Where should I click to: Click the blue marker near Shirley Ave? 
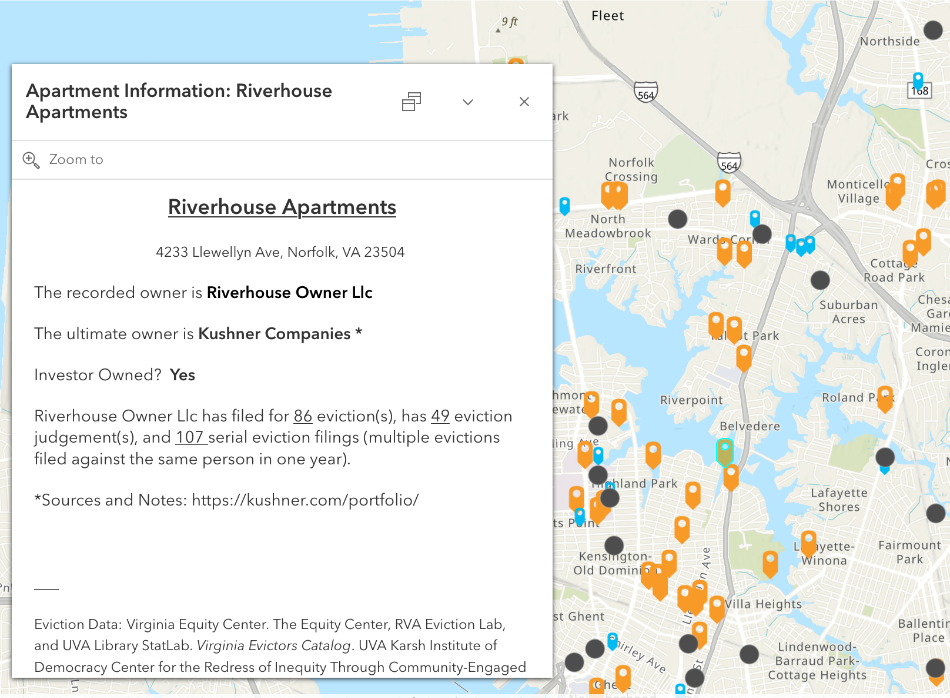[613, 641]
